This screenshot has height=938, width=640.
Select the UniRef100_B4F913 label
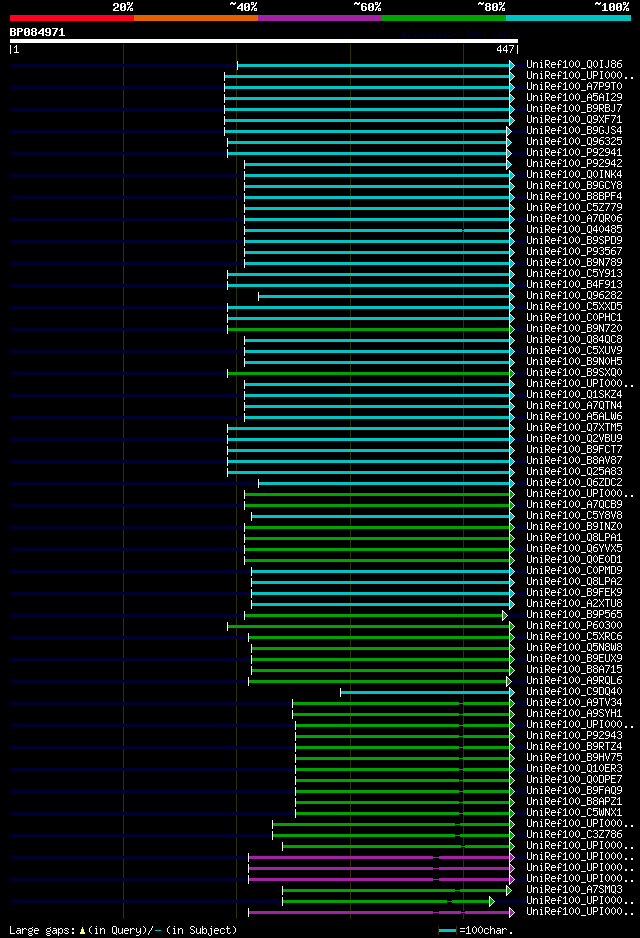(x=574, y=284)
